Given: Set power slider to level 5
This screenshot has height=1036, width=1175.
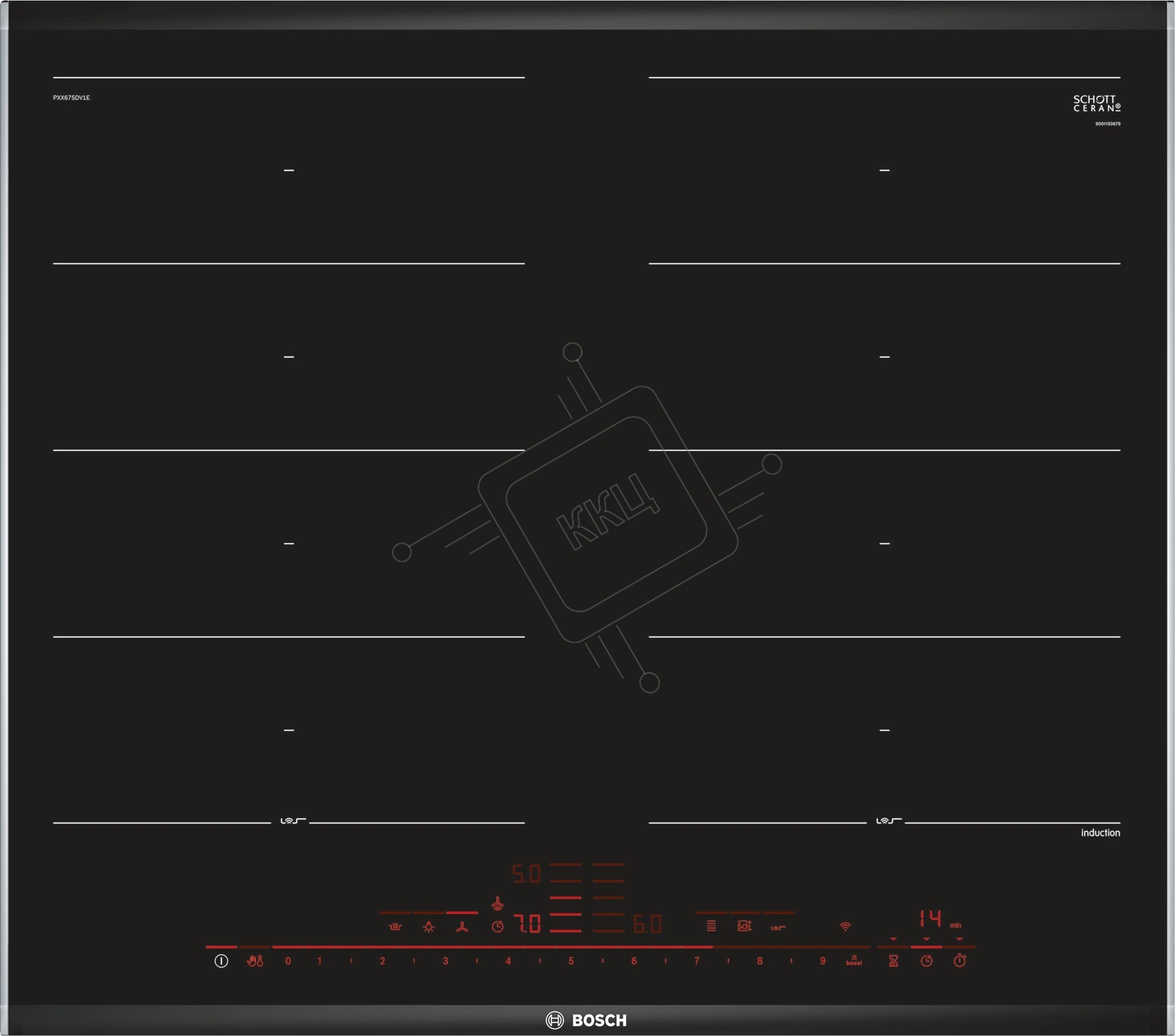Looking at the screenshot, I should point(570,961).
